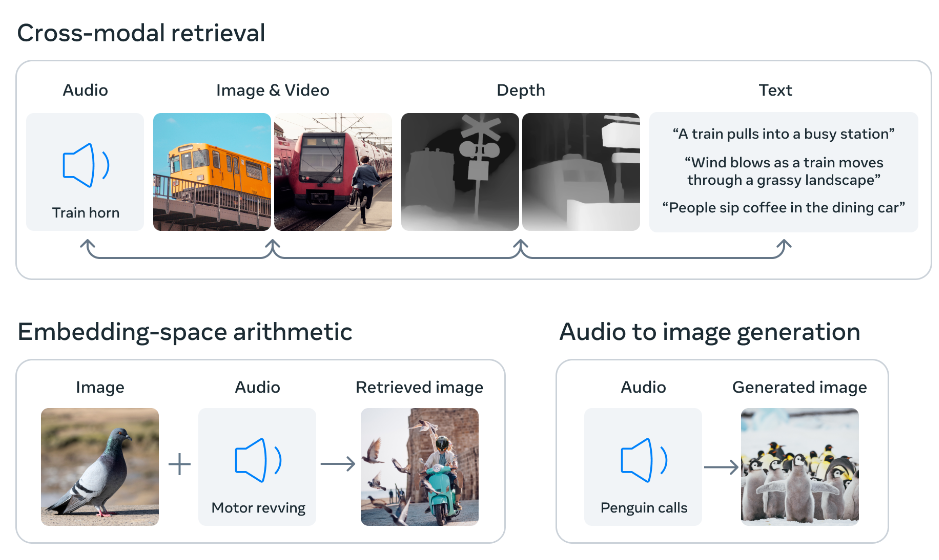Screen dimensions: 939x560
Task: Click the "Audio" label above Penguin calls
Action: point(644,388)
